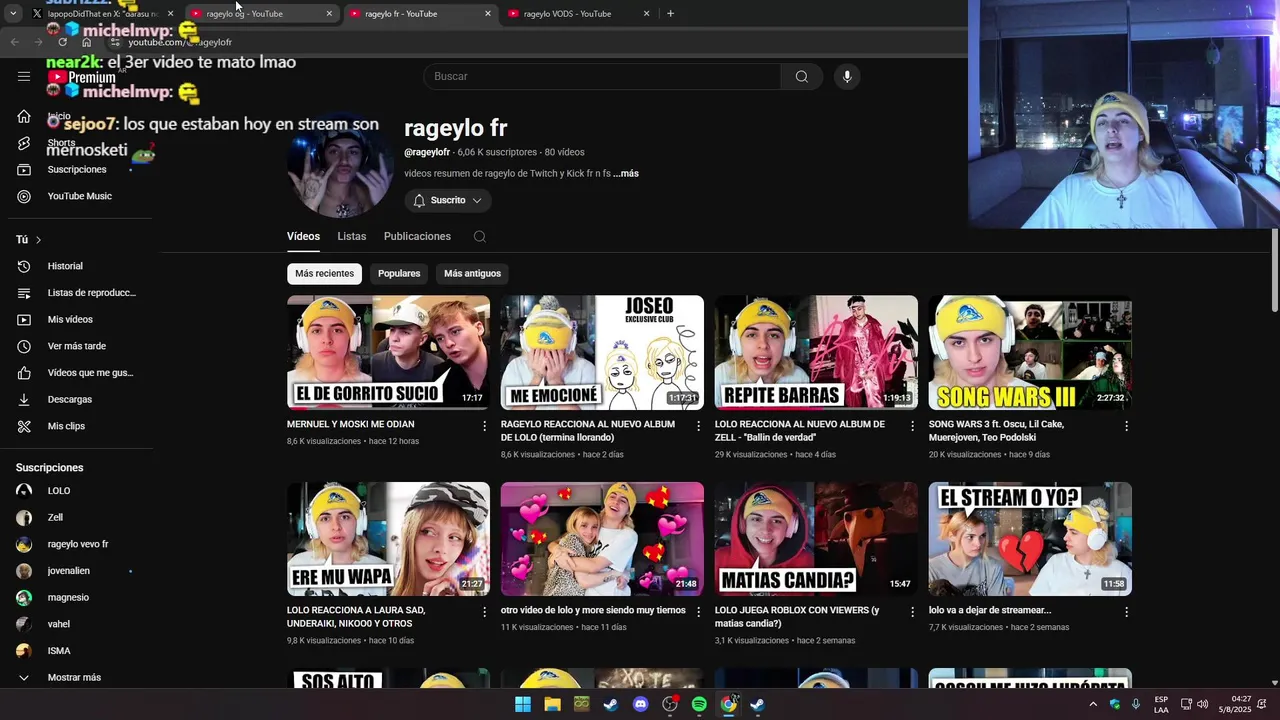Switch ESP LAA keyboard language indicator
Screen dimensions: 1280x720
1161,704
